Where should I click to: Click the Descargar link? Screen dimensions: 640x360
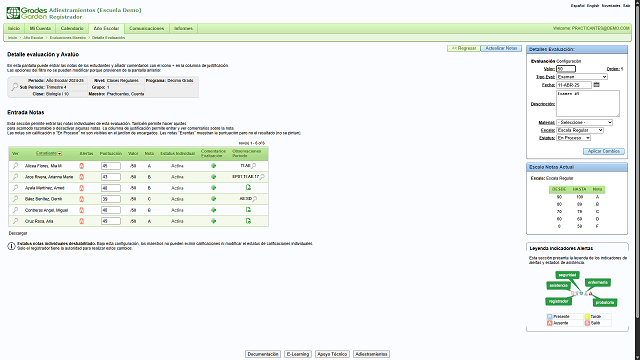[x=18, y=233]
